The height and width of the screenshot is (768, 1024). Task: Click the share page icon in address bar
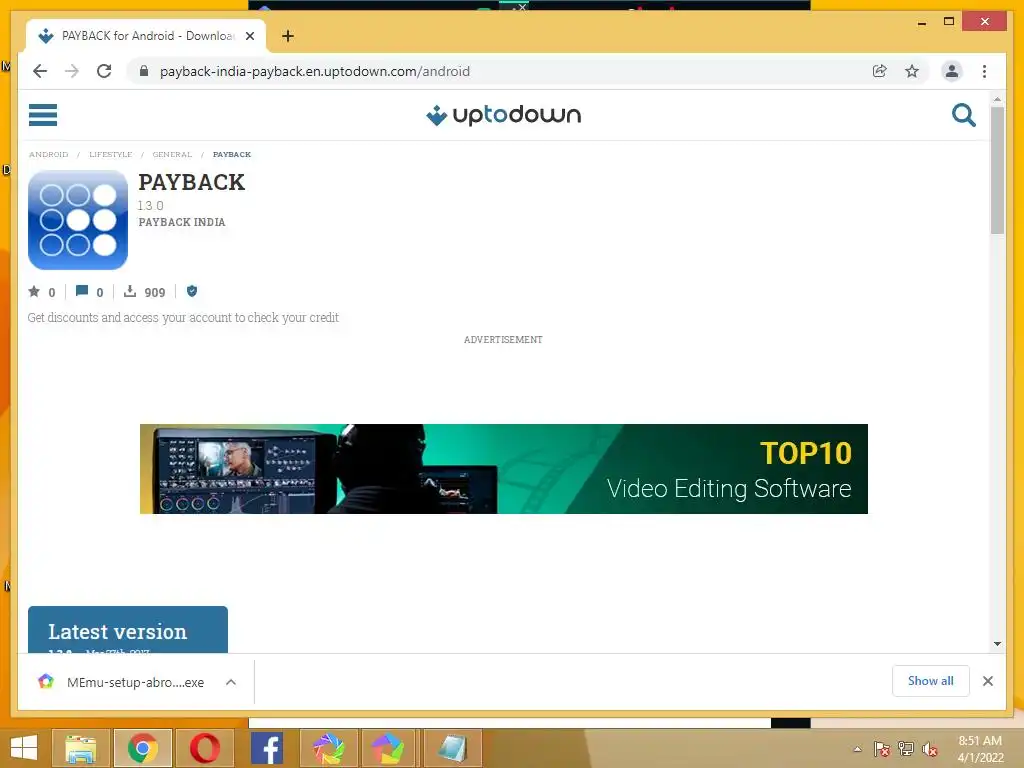pos(880,71)
